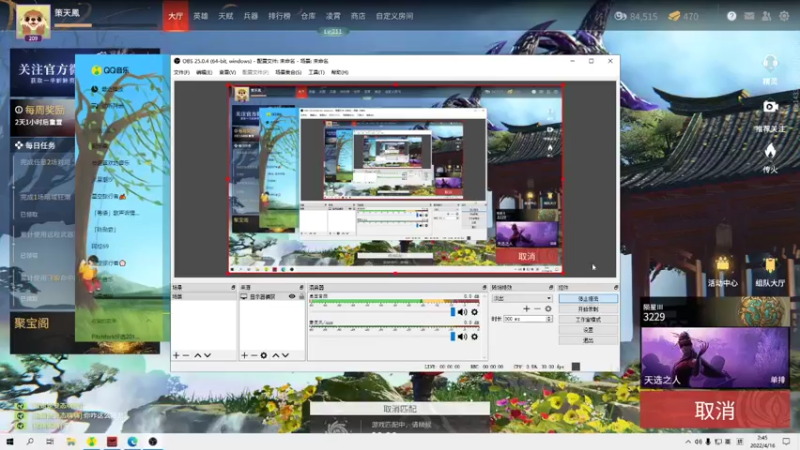Click transition duration 300 ms spinner field

pyautogui.click(x=528, y=319)
